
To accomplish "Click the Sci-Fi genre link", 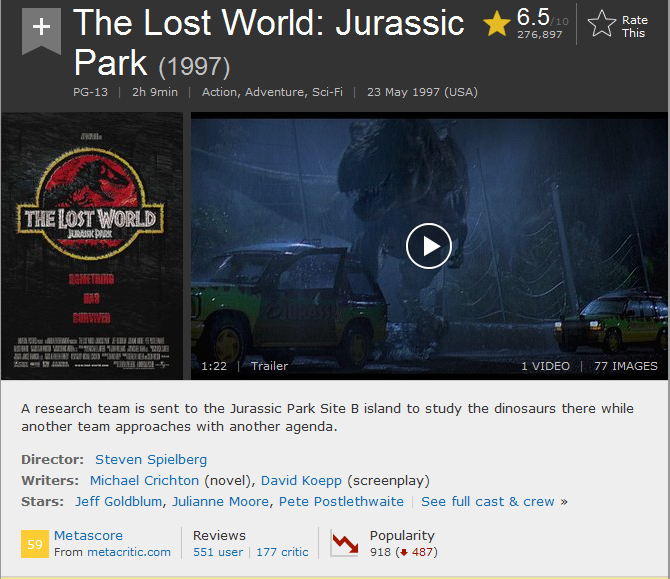I will point(327,92).
